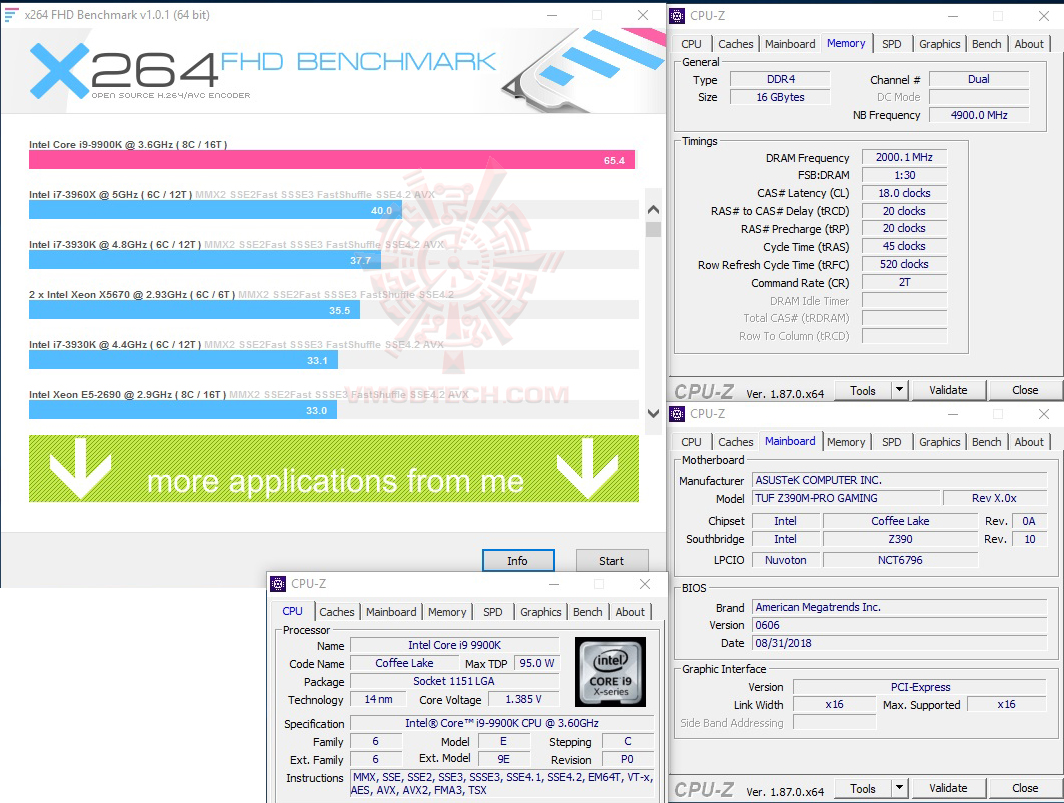Screen dimensions: 1064x803
Task: Click the Tools button in Mainboard CPU-Z window
Action: coord(862,789)
